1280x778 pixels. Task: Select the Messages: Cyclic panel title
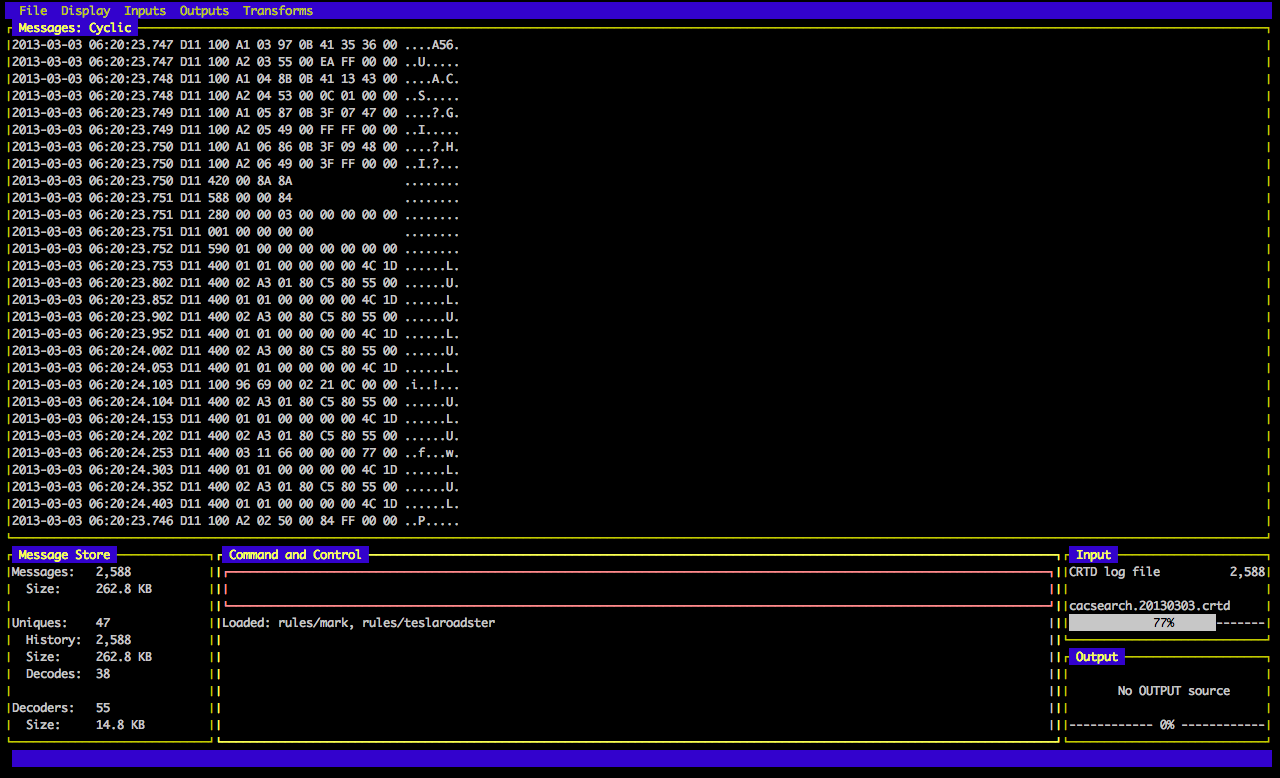75,28
